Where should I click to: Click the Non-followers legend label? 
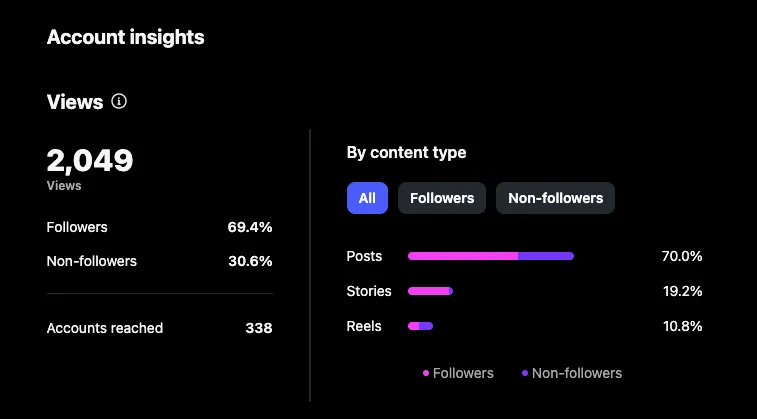click(x=577, y=373)
